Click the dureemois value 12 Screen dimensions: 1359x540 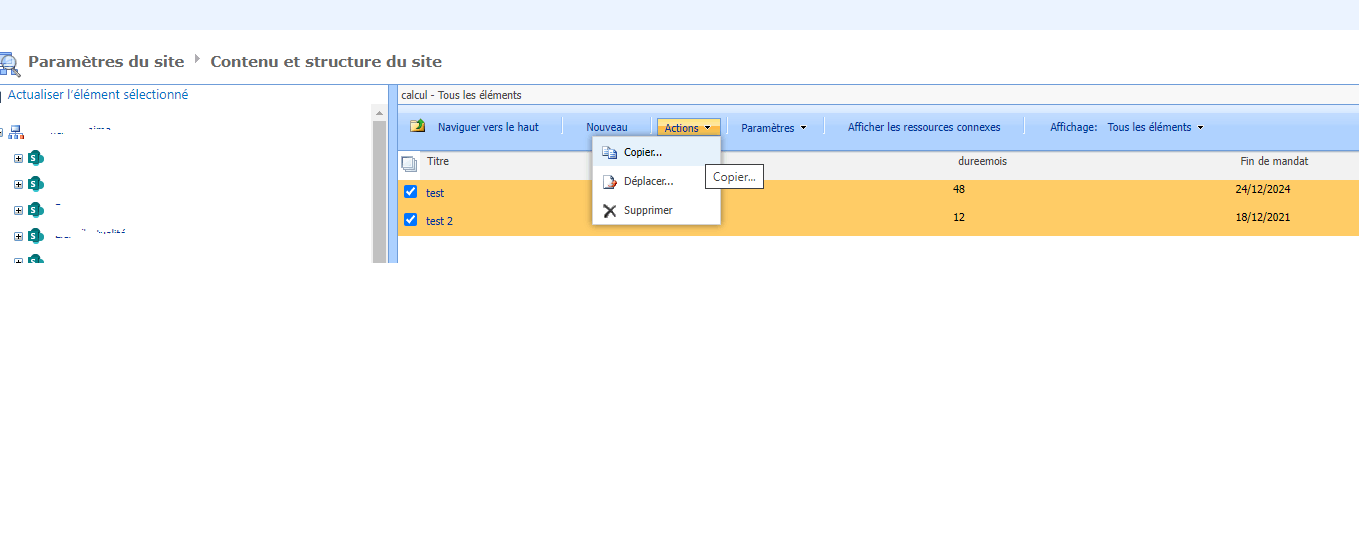[959, 217]
